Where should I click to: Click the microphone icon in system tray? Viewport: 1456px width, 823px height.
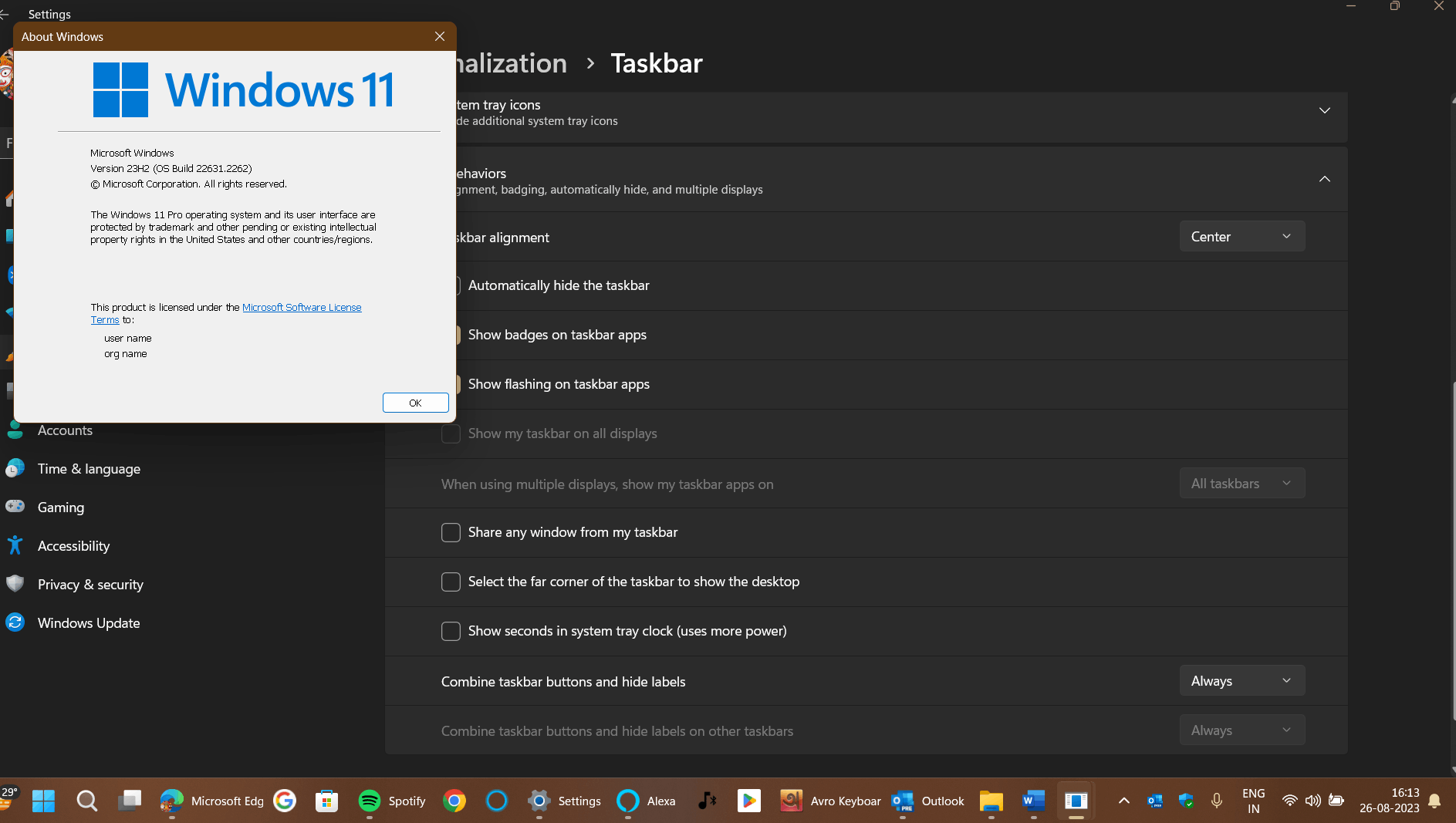1217,801
